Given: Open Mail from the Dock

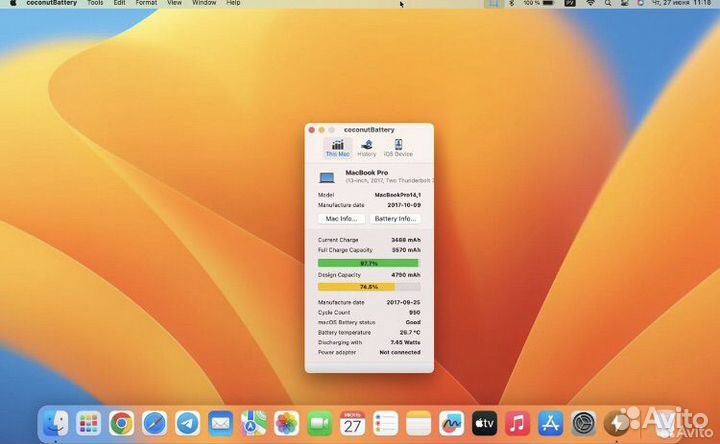Looking at the screenshot, I should (x=221, y=423).
